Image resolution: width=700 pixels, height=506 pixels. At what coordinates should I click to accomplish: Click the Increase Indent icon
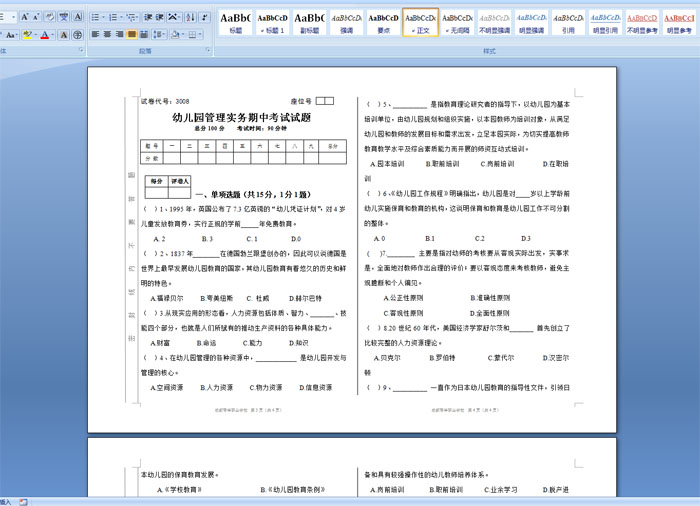click(159, 17)
